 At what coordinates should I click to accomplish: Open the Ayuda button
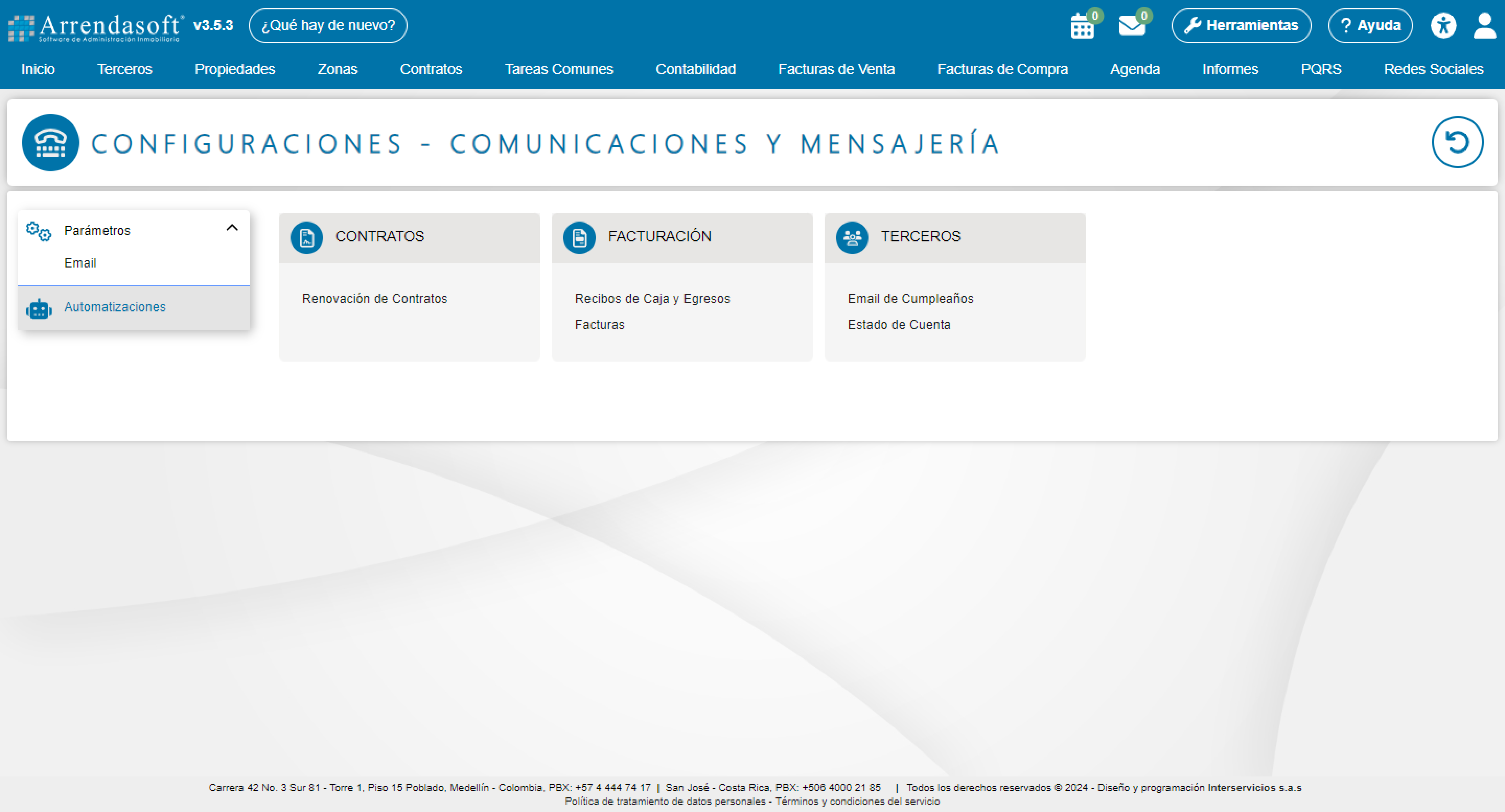[x=1371, y=26]
